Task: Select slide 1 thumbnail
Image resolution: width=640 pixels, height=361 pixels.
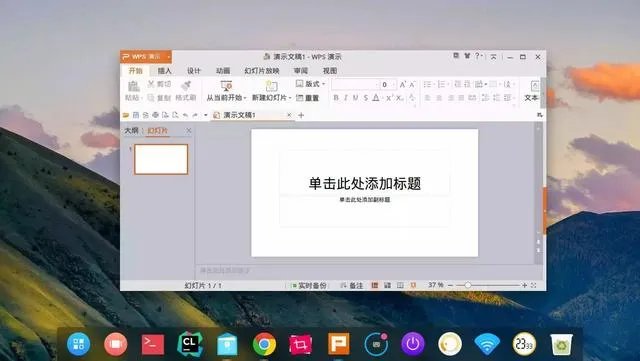Action: [161, 159]
